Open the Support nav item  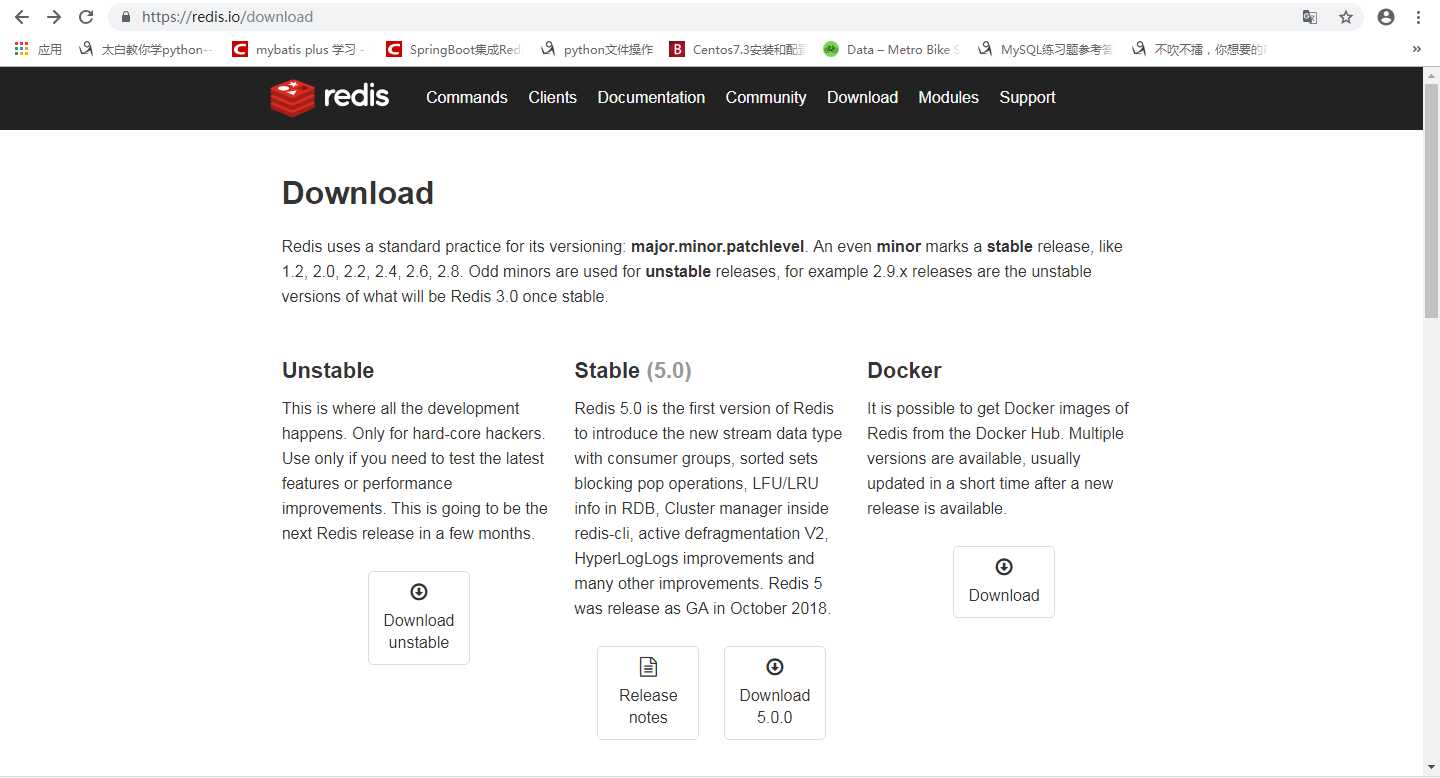[1027, 97]
